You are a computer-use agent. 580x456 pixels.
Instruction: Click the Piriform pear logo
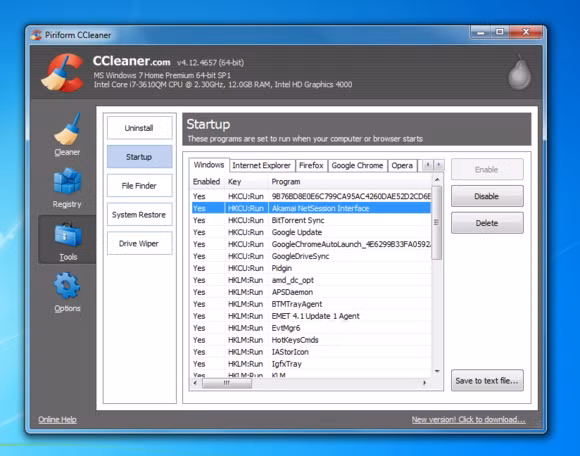click(519, 72)
